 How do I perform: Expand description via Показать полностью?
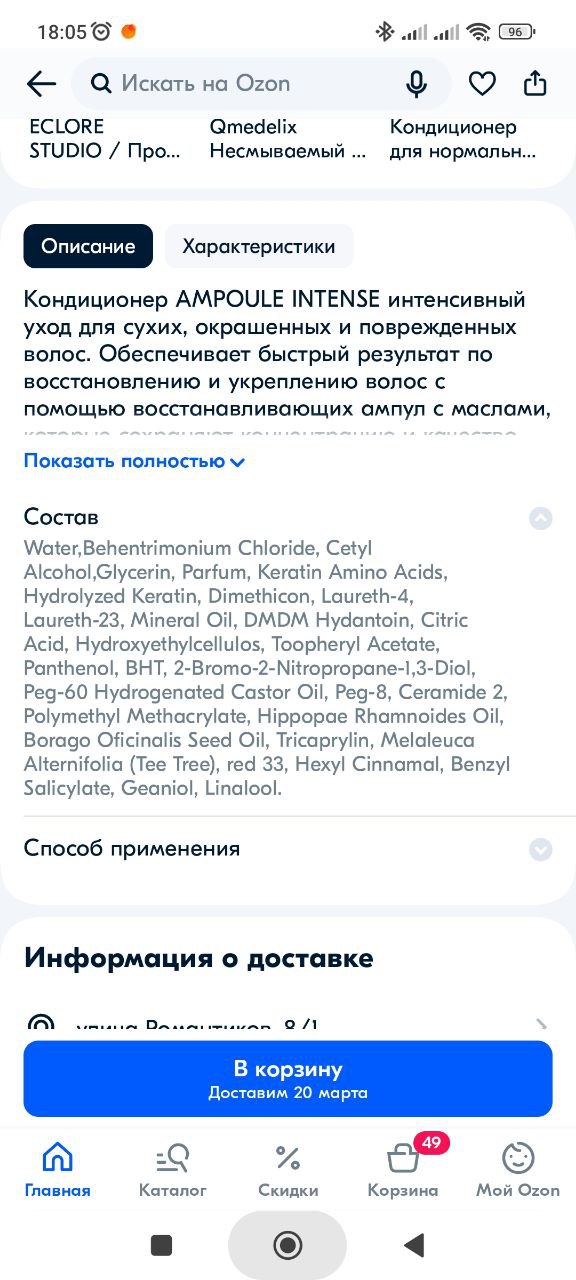pos(134,461)
